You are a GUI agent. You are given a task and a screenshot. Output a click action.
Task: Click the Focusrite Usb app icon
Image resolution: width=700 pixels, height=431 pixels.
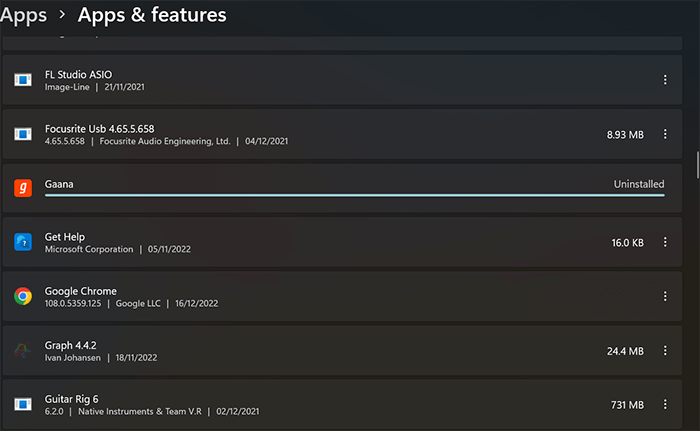tap(23, 134)
